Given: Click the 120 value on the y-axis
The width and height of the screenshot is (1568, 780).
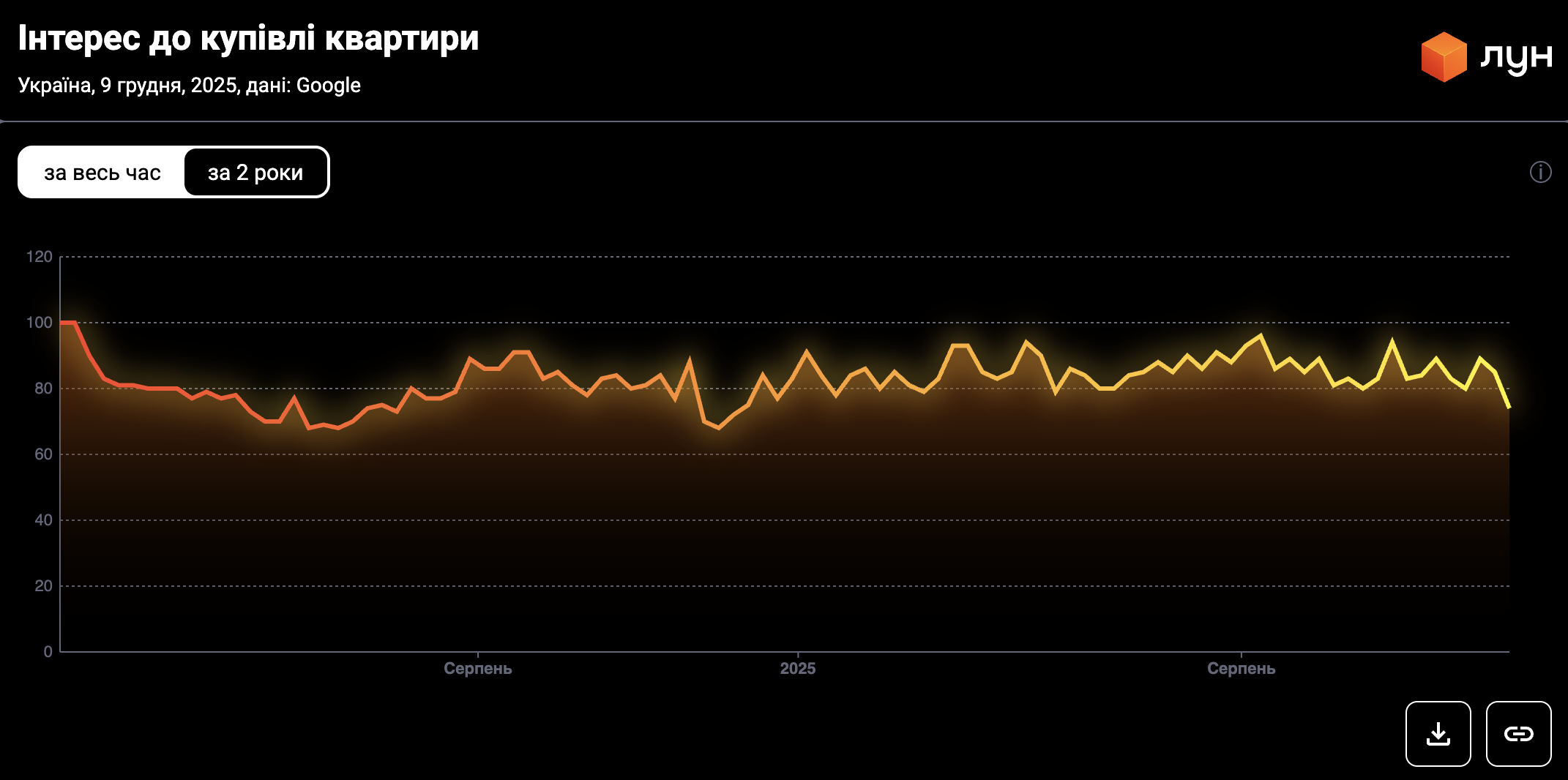Looking at the screenshot, I should click(x=40, y=257).
